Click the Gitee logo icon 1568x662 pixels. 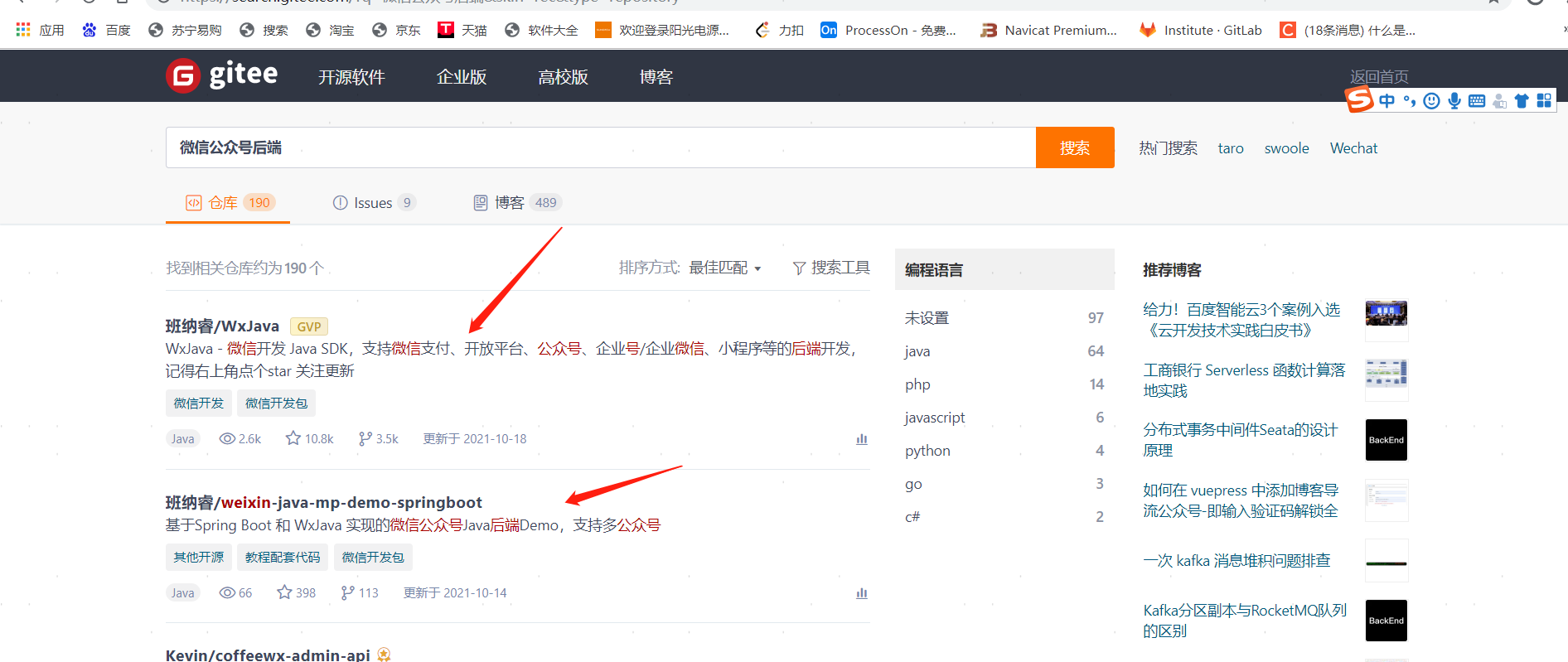click(x=183, y=76)
